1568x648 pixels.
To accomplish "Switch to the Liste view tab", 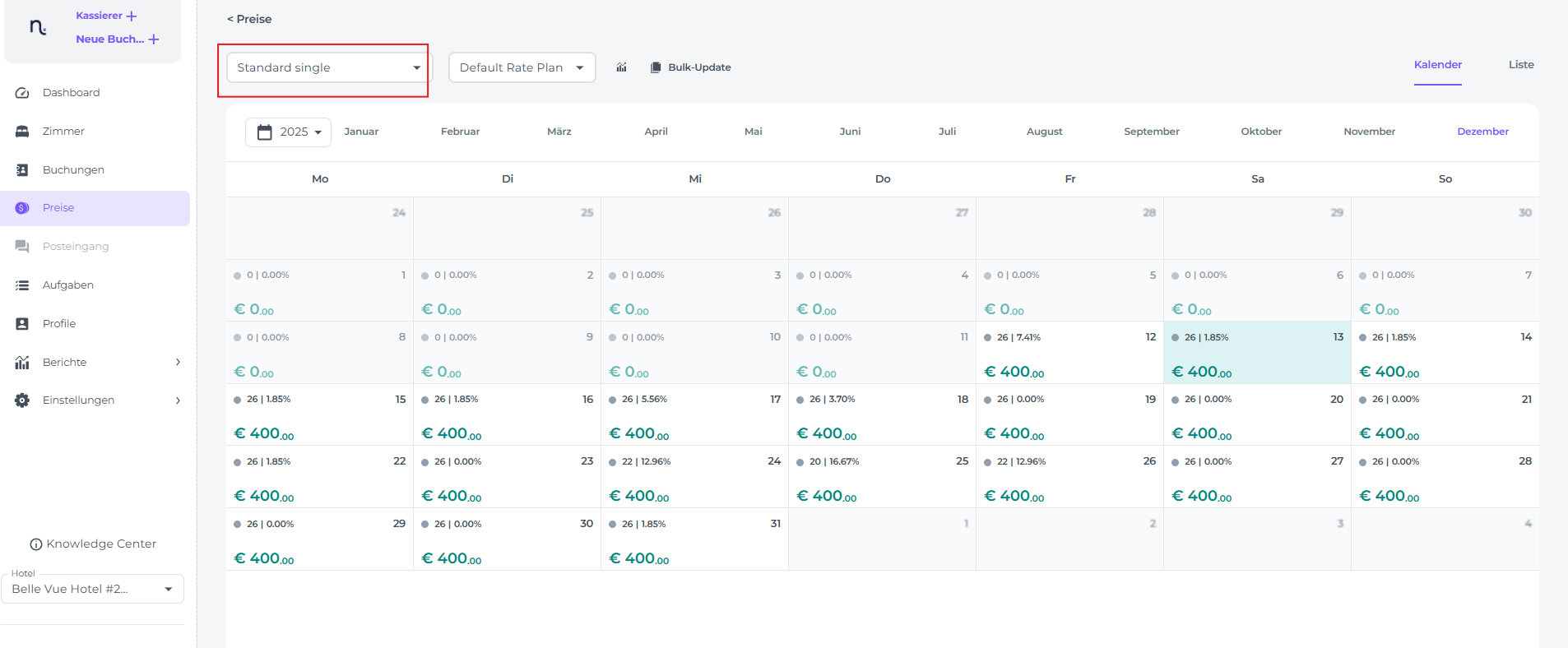I will point(1520,65).
